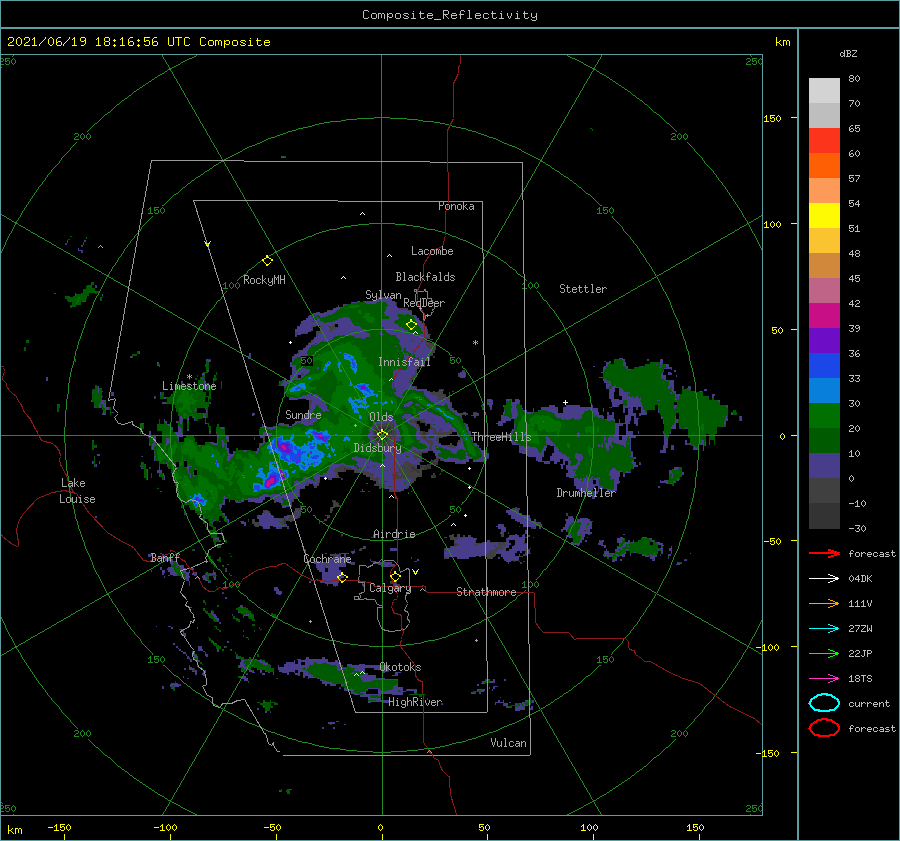Click the red forecast ellipse legend icon
Viewport: 900px width, 841px height.
click(x=824, y=728)
